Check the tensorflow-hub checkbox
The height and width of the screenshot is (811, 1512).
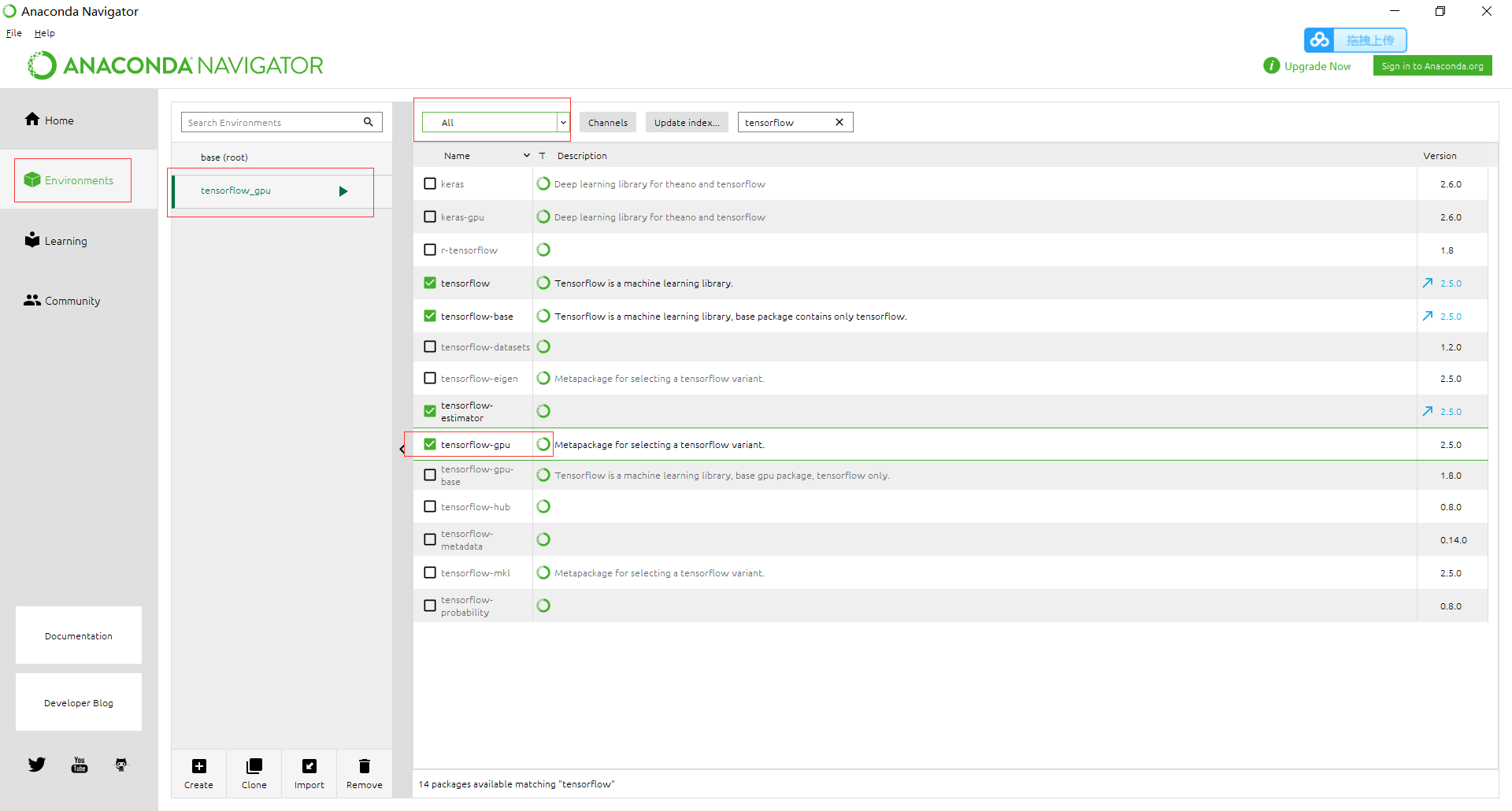(x=430, y=506)
